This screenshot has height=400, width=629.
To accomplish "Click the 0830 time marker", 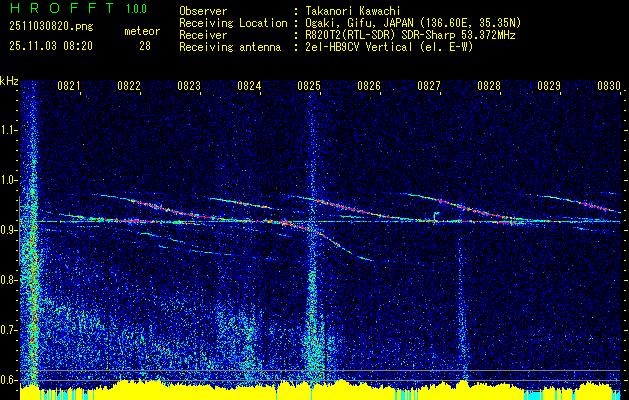I will 609,86.
